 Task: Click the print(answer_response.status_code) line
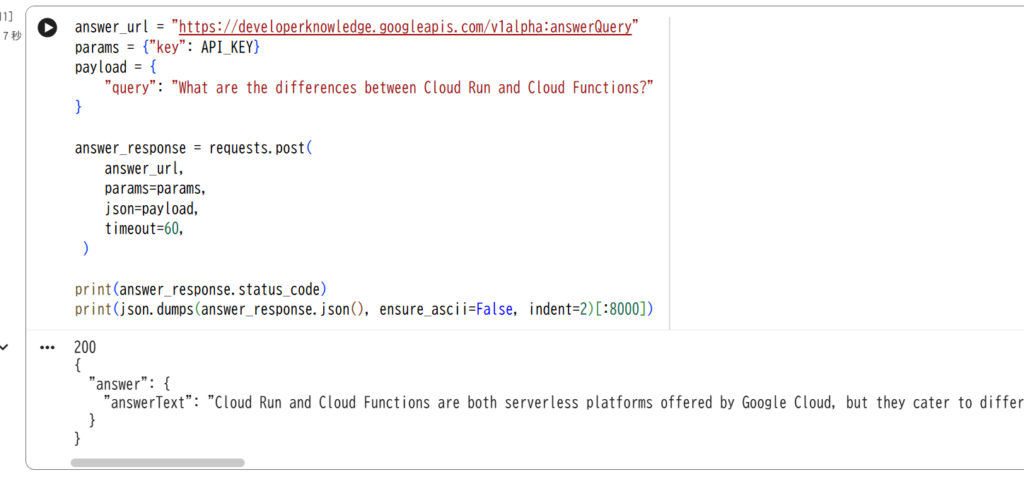click(x=200, y=289)
